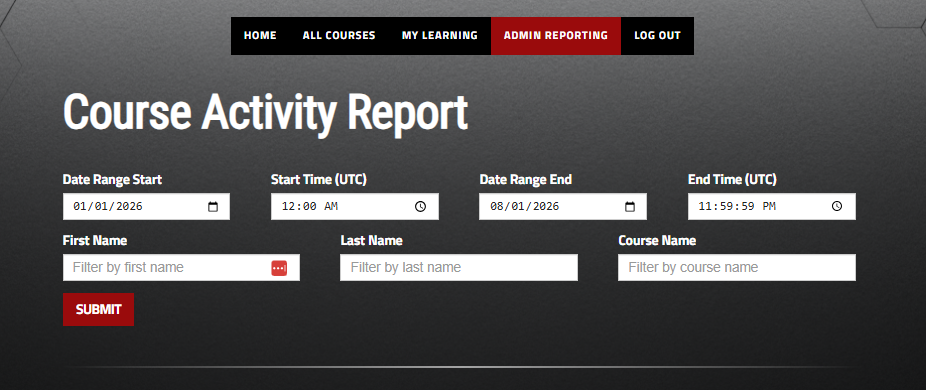The height and width of the screenshot is (390, 926).
Task: Open calendar picker for Date Range Start
Action: coord(213,207)
